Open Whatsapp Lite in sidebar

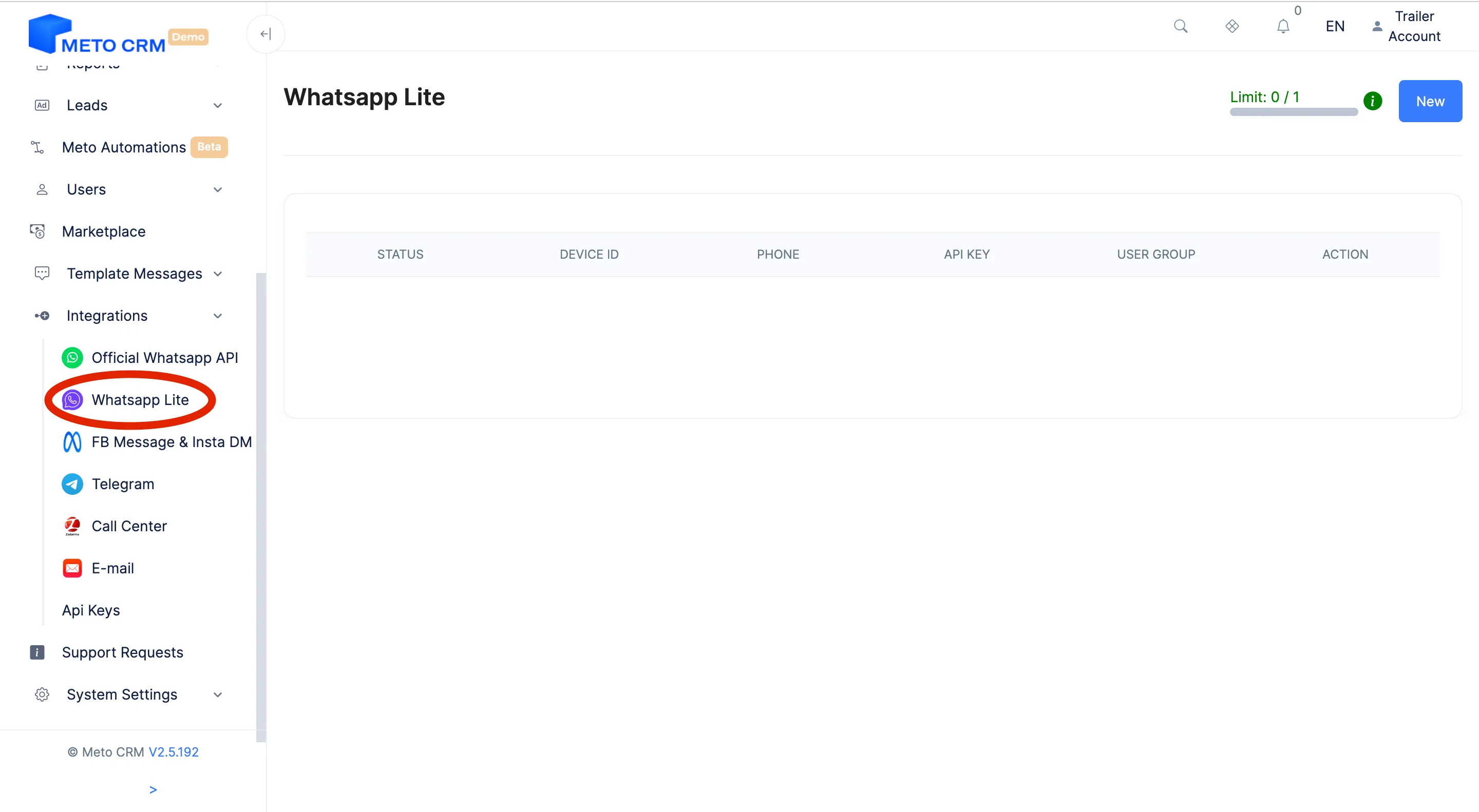coord(140,400)
